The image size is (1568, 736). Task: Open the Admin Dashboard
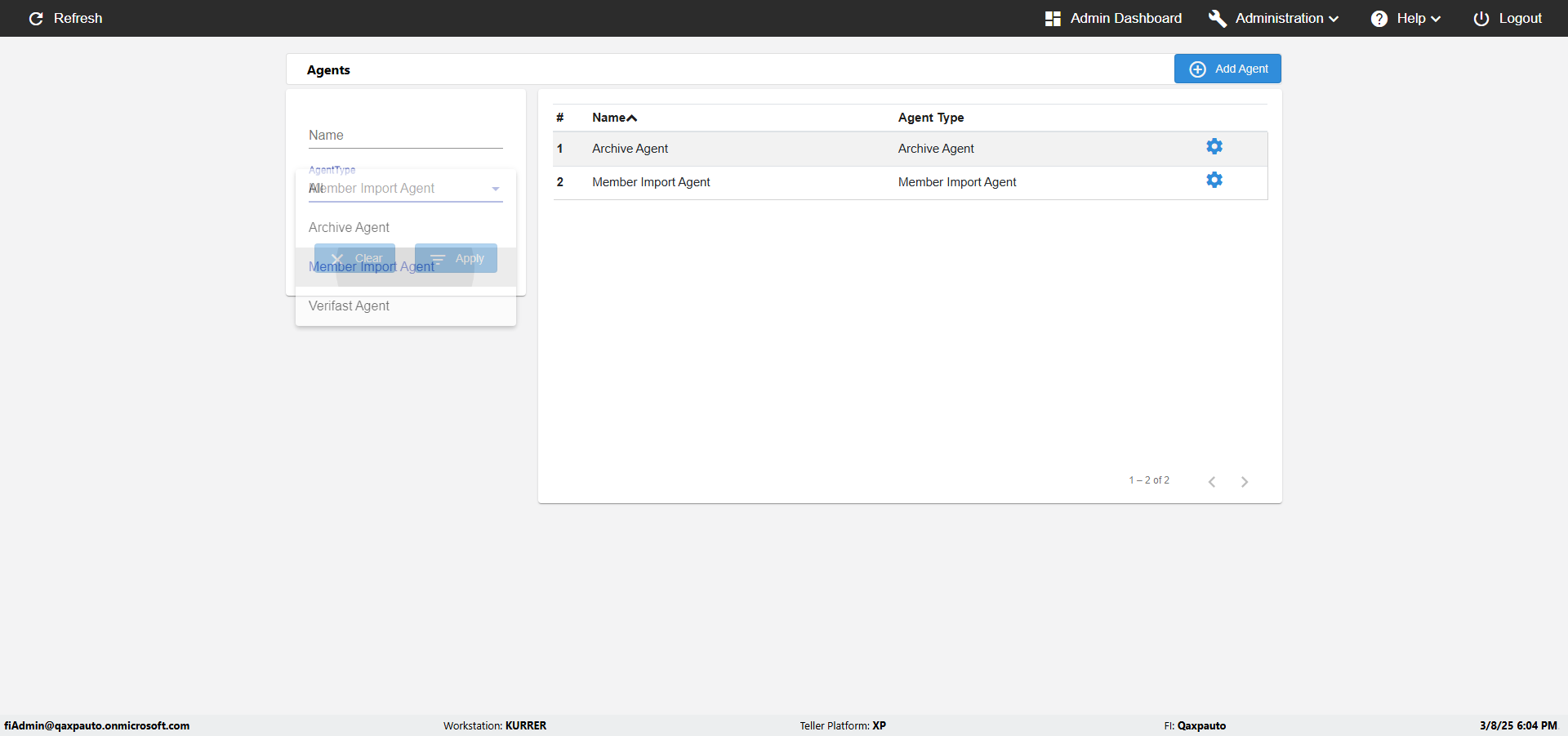(1113, 18)
